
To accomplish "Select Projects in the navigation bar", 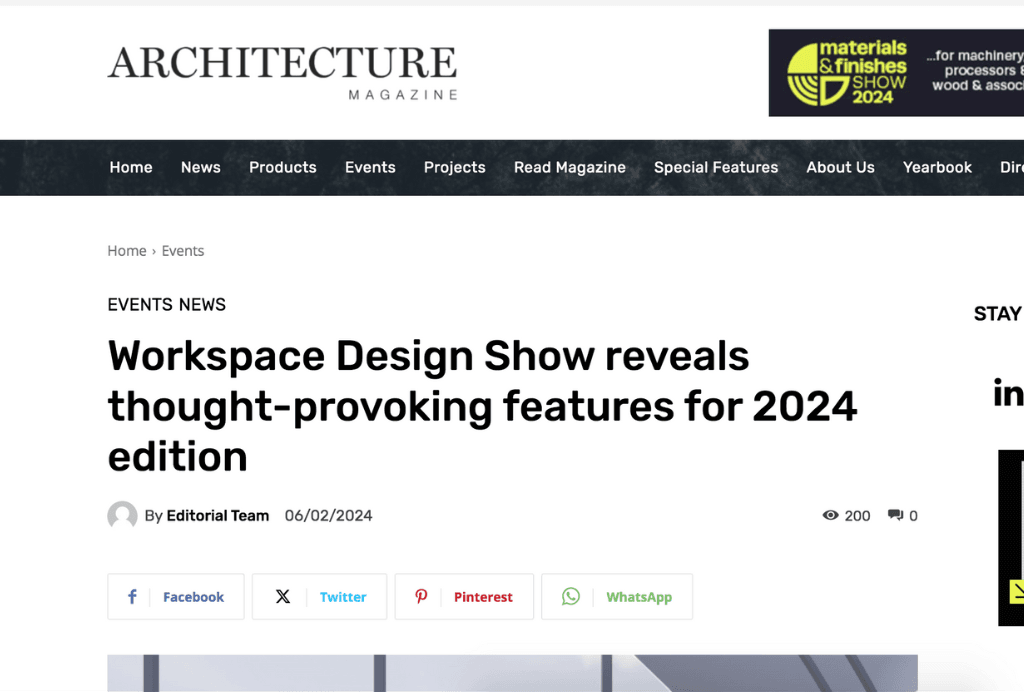I will [x=454, y=168].
